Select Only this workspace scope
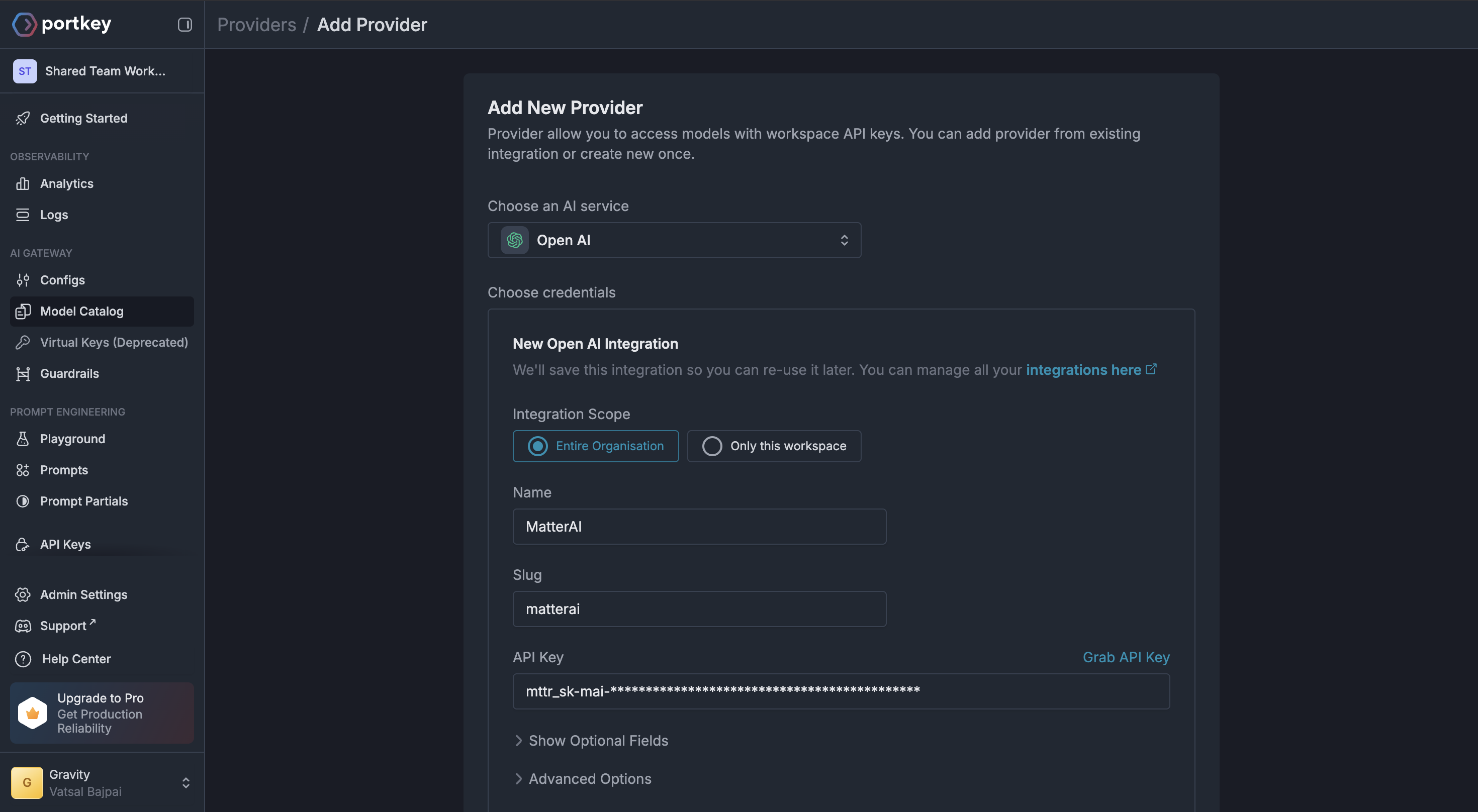This screenshot has width=1478, height=812. pyautogui.click(x=774, y=446)
